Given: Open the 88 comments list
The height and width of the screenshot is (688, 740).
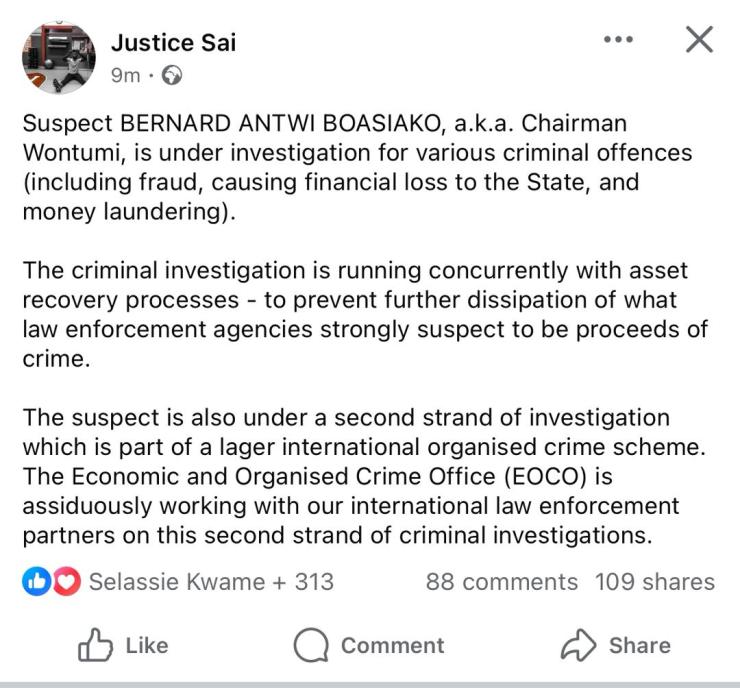Looking at the screenshot, I should pos(502,581).
